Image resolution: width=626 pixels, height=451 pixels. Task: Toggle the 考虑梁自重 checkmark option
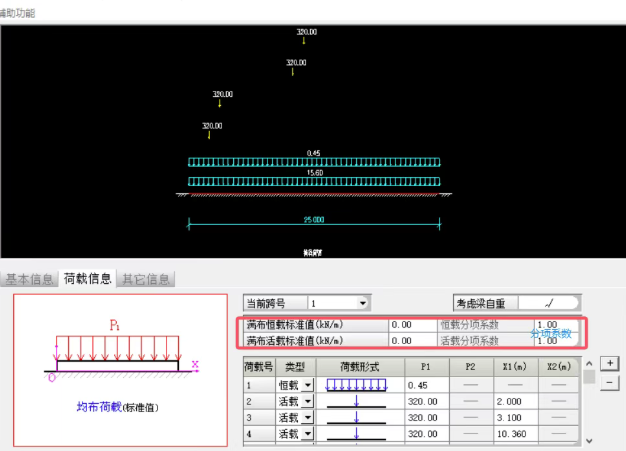pyautogui.click(x=547, y=302)
